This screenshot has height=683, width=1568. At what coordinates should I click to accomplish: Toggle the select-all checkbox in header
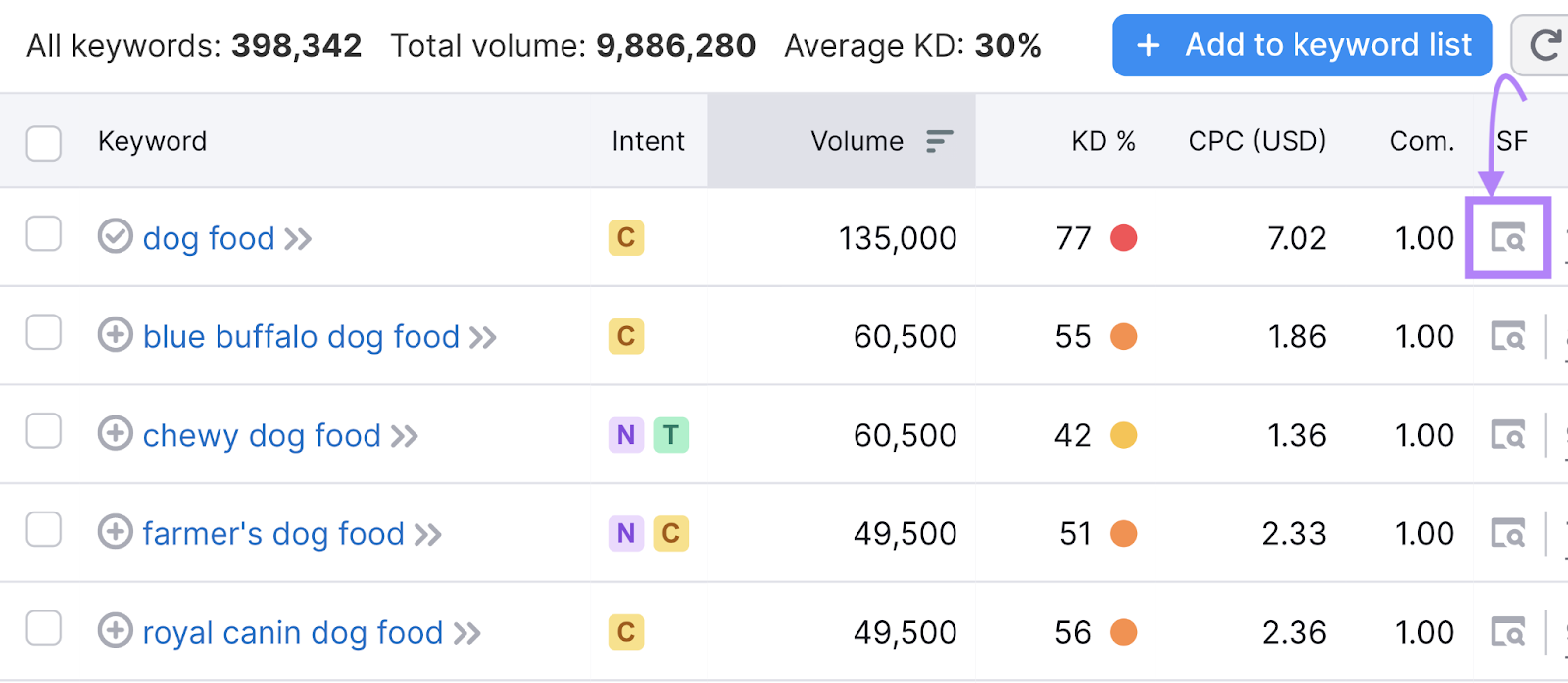[44, 143]
